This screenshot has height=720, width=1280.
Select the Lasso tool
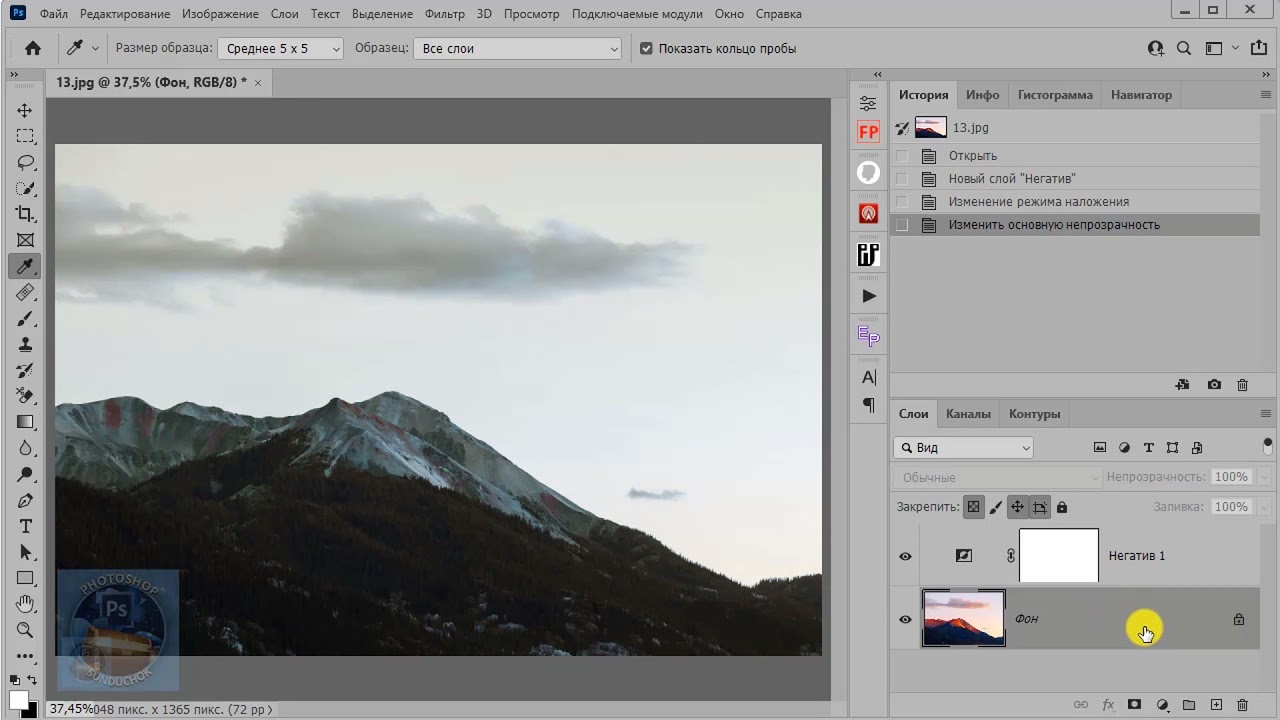point(25,162)
